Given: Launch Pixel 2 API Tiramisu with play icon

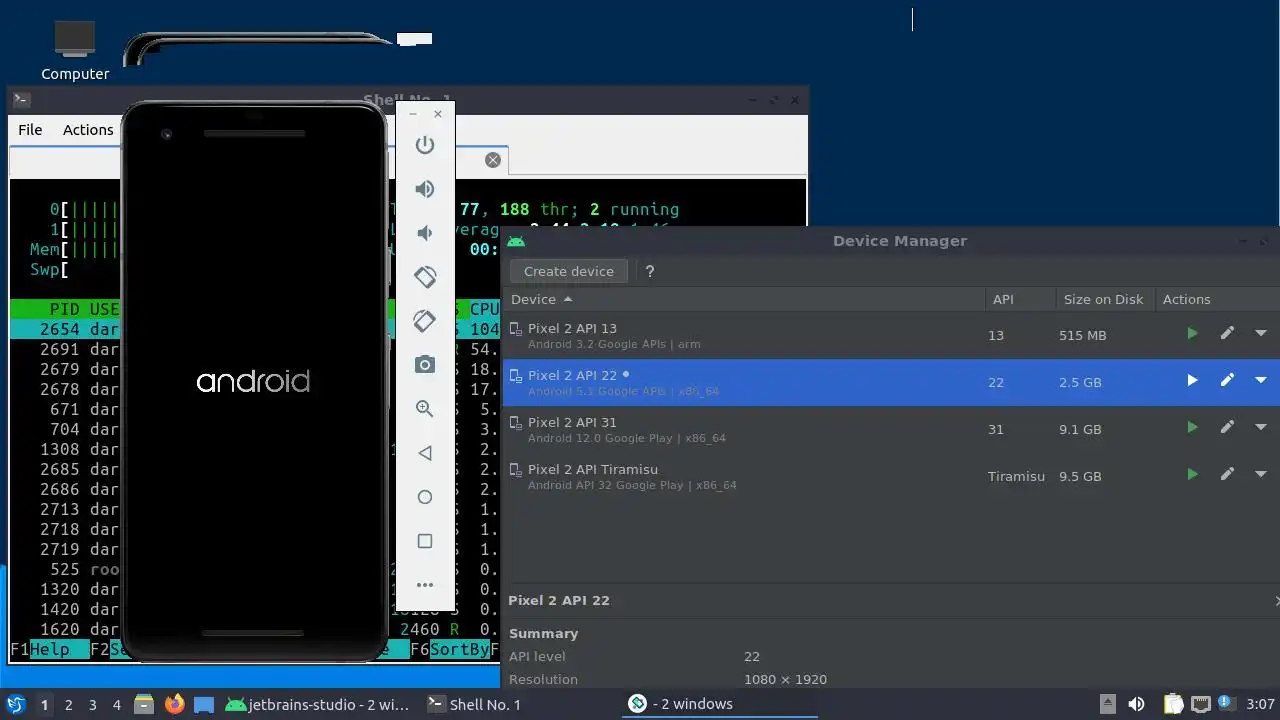Looking at the screenshot, I should [x=1192, y=475].
